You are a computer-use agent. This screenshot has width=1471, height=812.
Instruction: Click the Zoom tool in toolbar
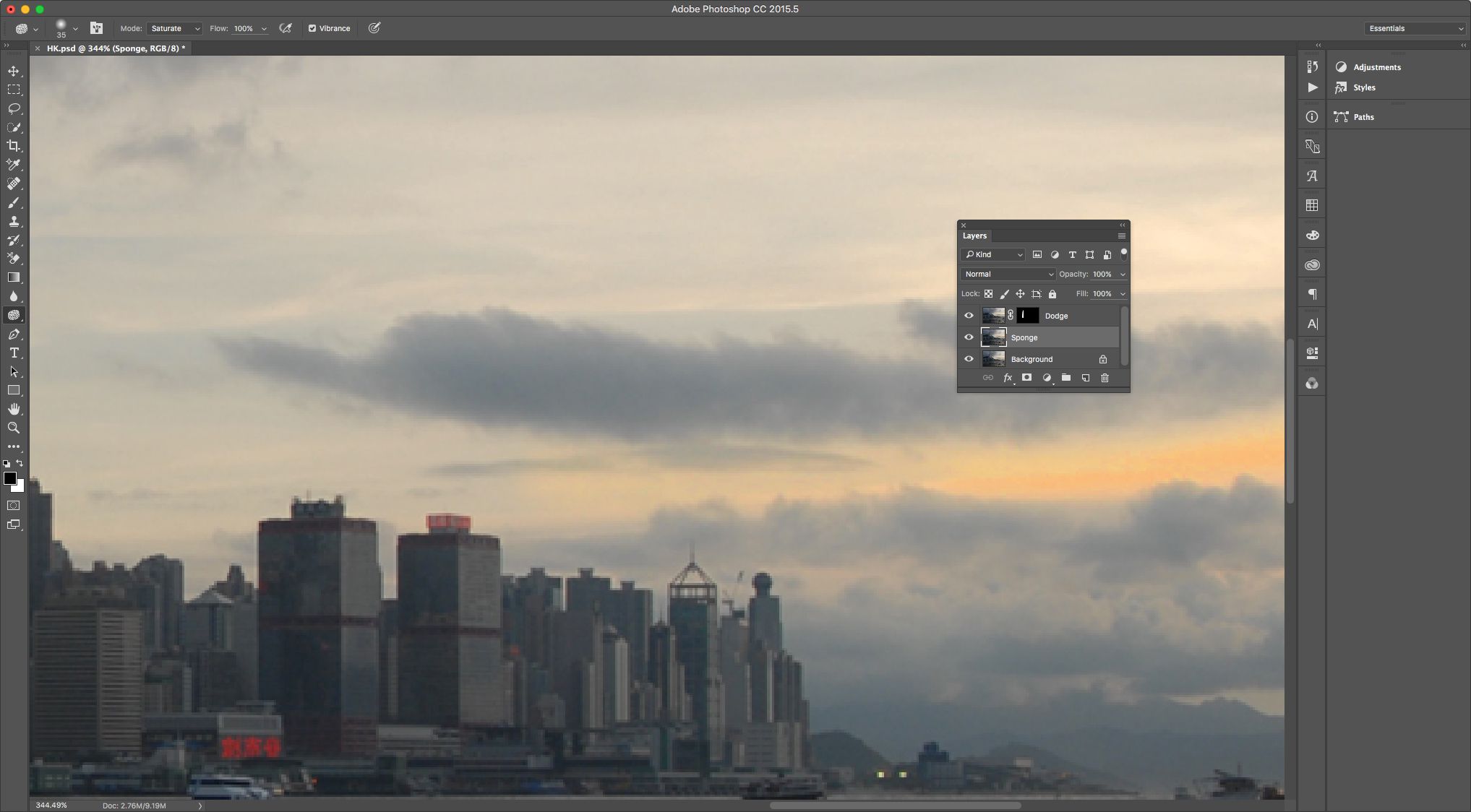coord(14,428)
